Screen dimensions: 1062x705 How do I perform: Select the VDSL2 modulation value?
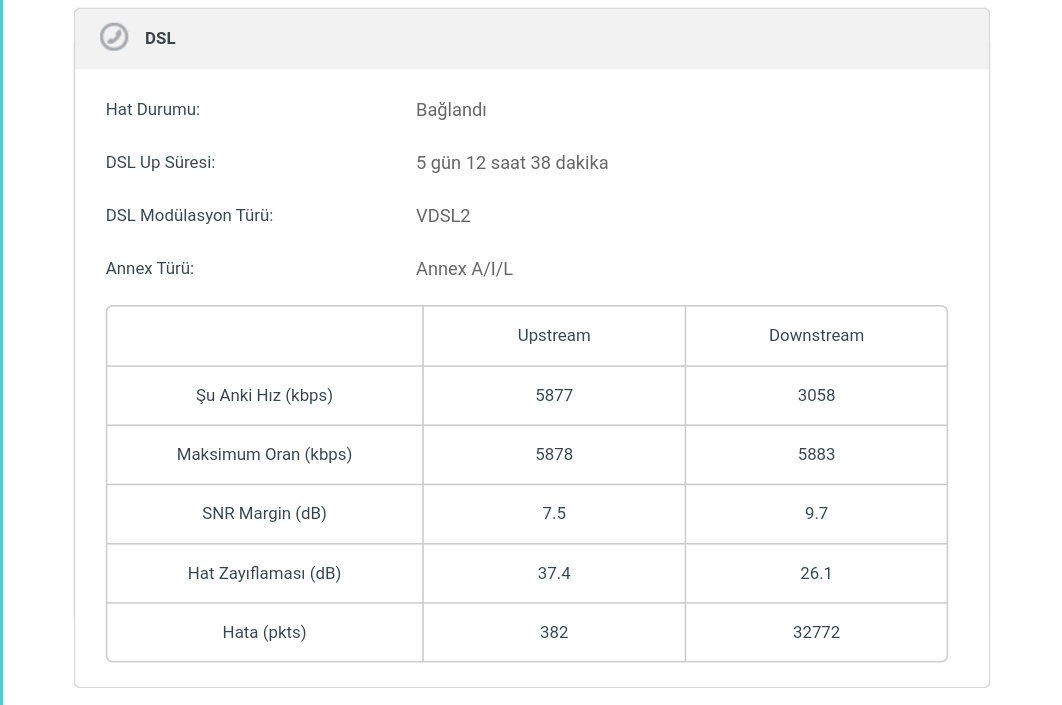443,216
